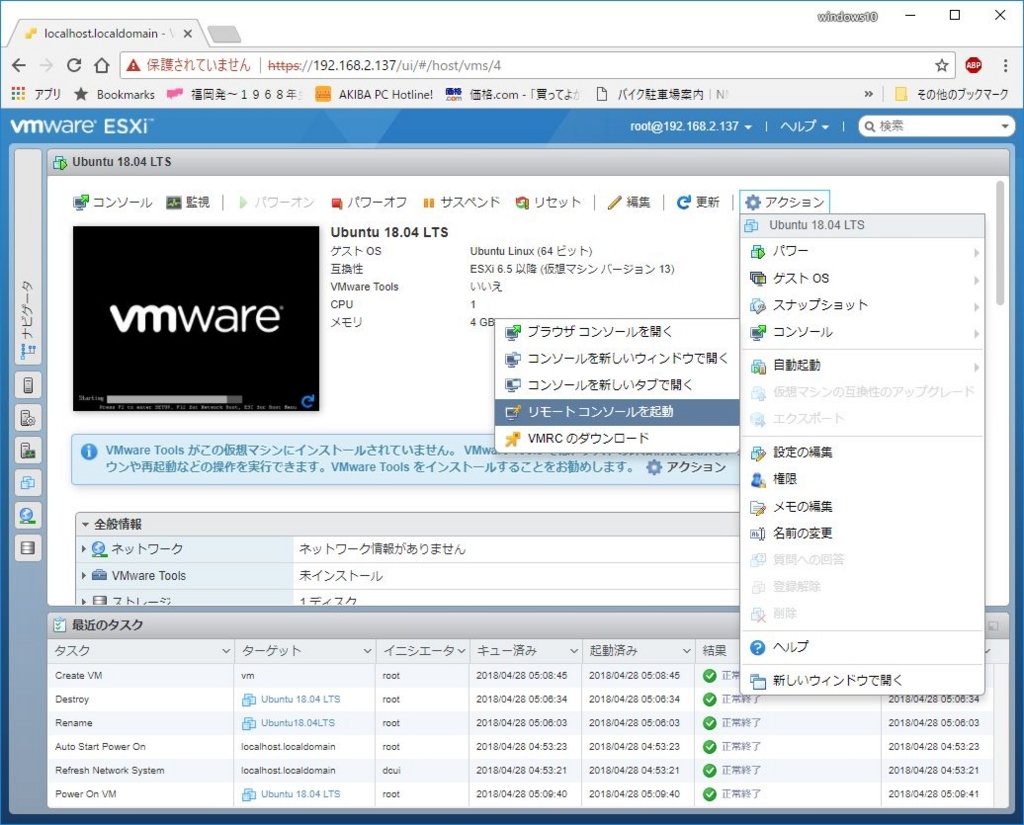1024x825 pixels.
Task: Expand the VMware Tools row
Action: pos(84,575)
